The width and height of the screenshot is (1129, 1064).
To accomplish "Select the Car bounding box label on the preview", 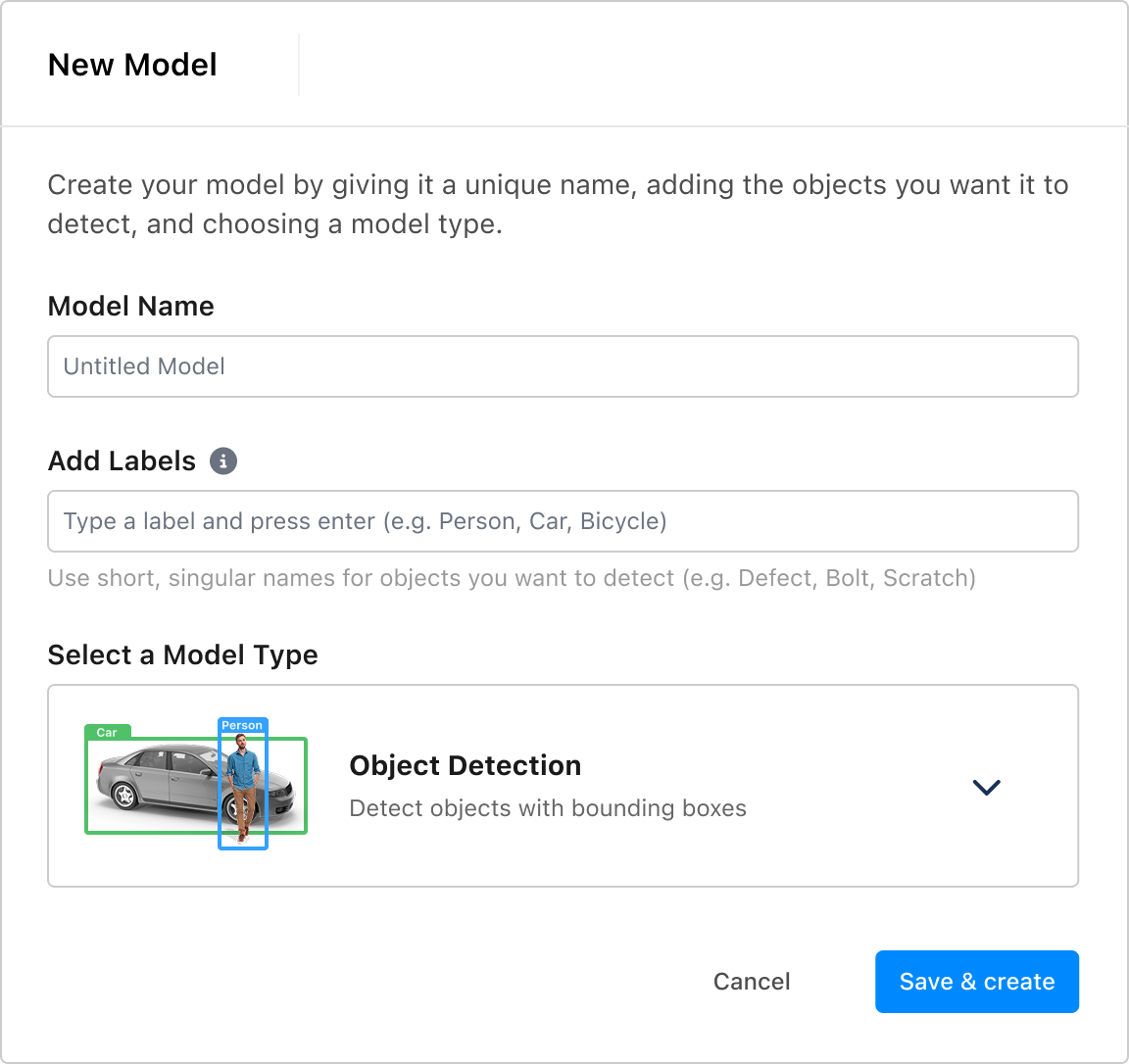I will pyautogui.click(x=107, y=732).
